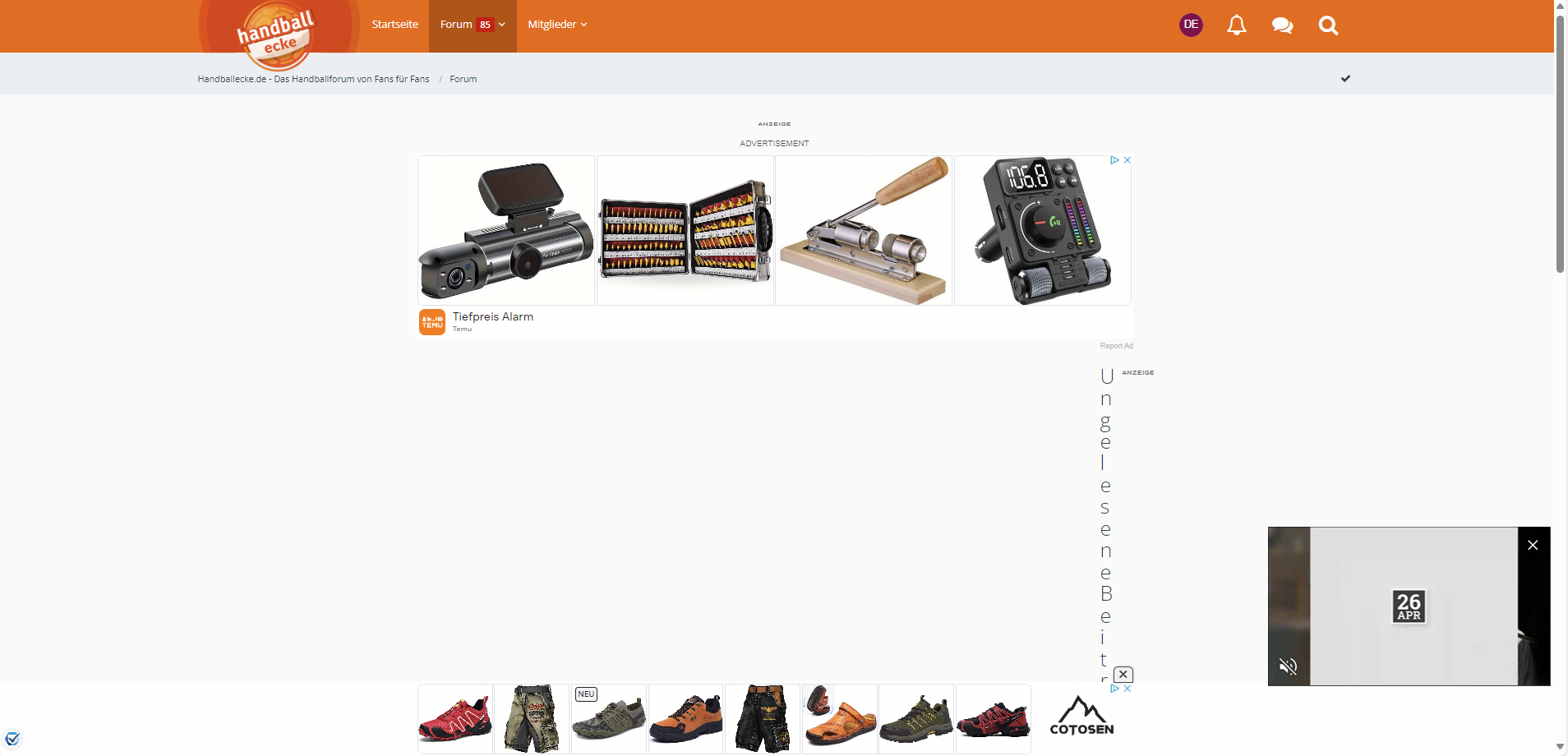1568x756 pixels.
Task: Open Forum breadcrumb link
Action: (463, 79)
